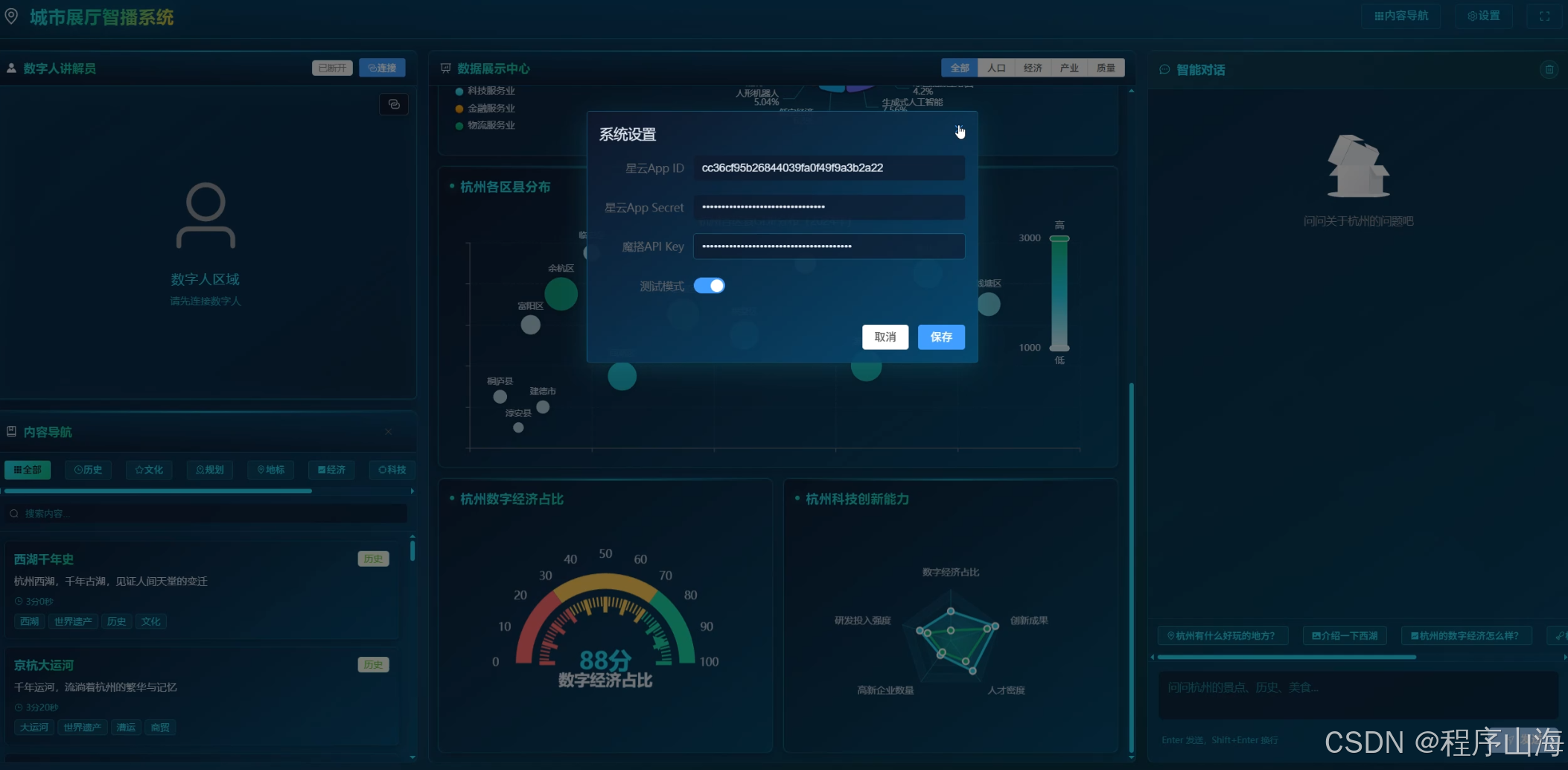Click the switch icon in 数字人 panel
Viewport: 1568px width, 770px height.
pyautogui.click(x=394, y=104)
